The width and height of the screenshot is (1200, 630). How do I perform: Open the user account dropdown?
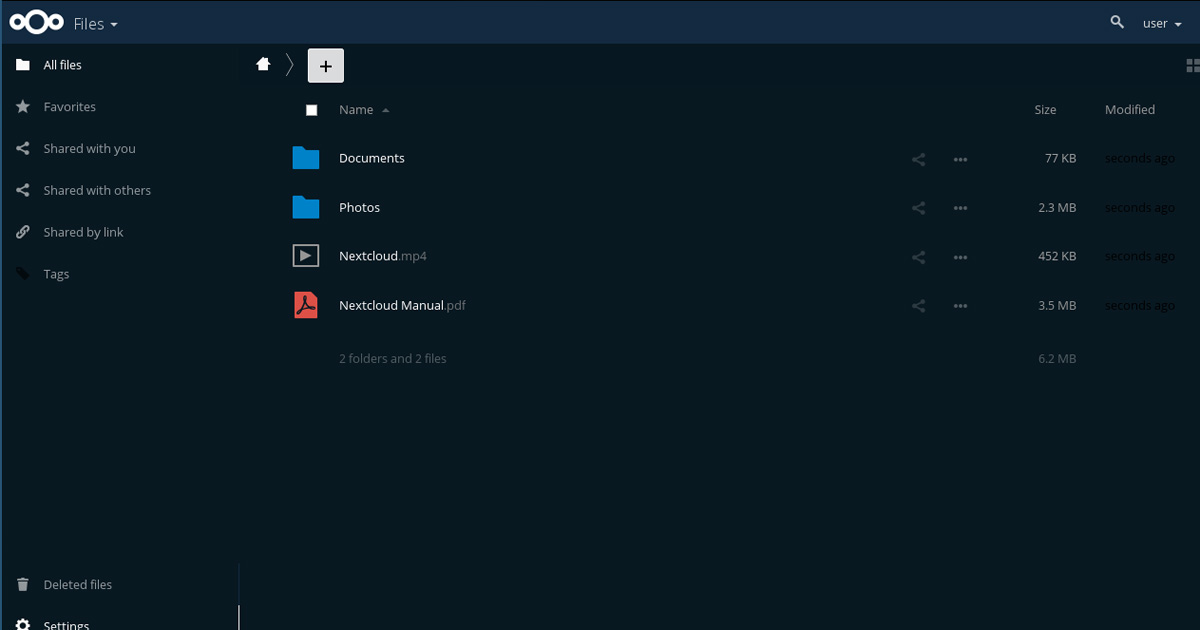(1161, 23)
